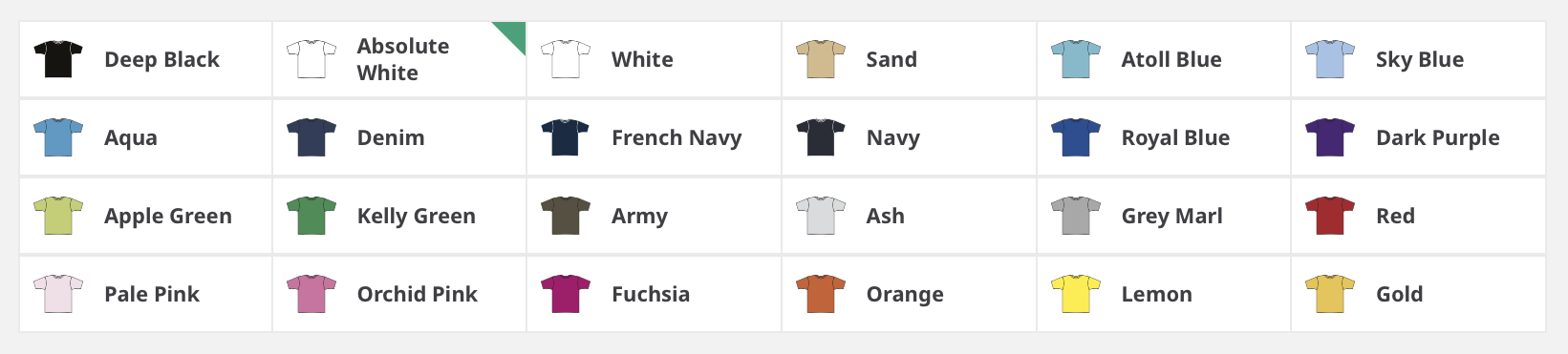Screen dimensions: 1568x354
Task: Pick the Orchid Pink label
Action: coord(417,294)
